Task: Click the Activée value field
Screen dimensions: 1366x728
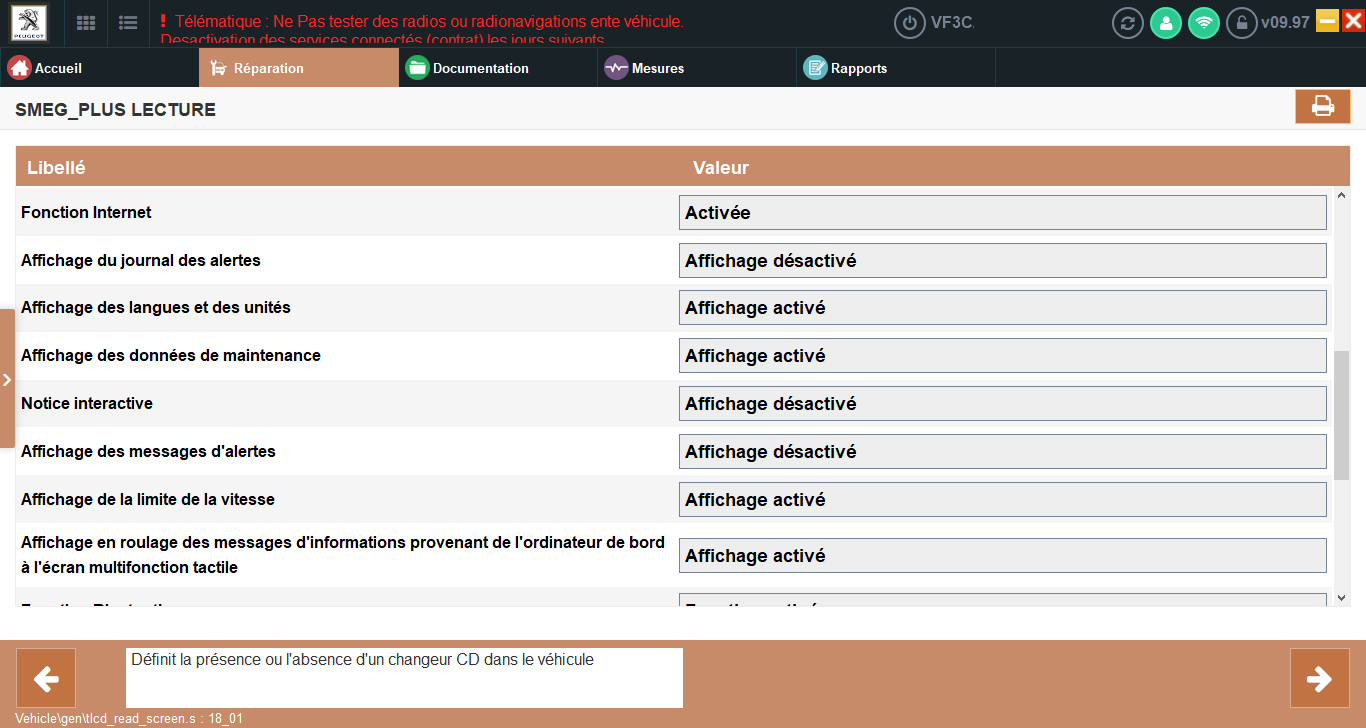Action: pos(1003,212)
